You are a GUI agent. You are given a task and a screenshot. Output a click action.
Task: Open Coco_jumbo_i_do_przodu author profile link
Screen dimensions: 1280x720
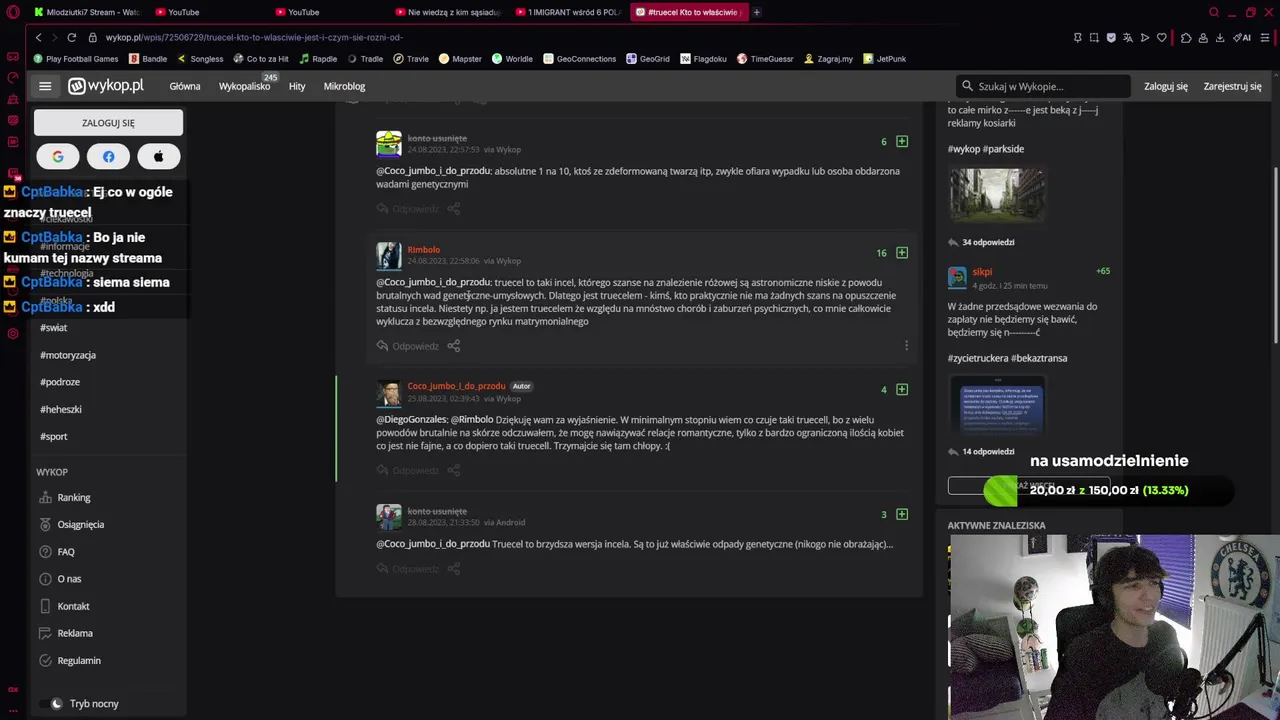click(456, 386)
